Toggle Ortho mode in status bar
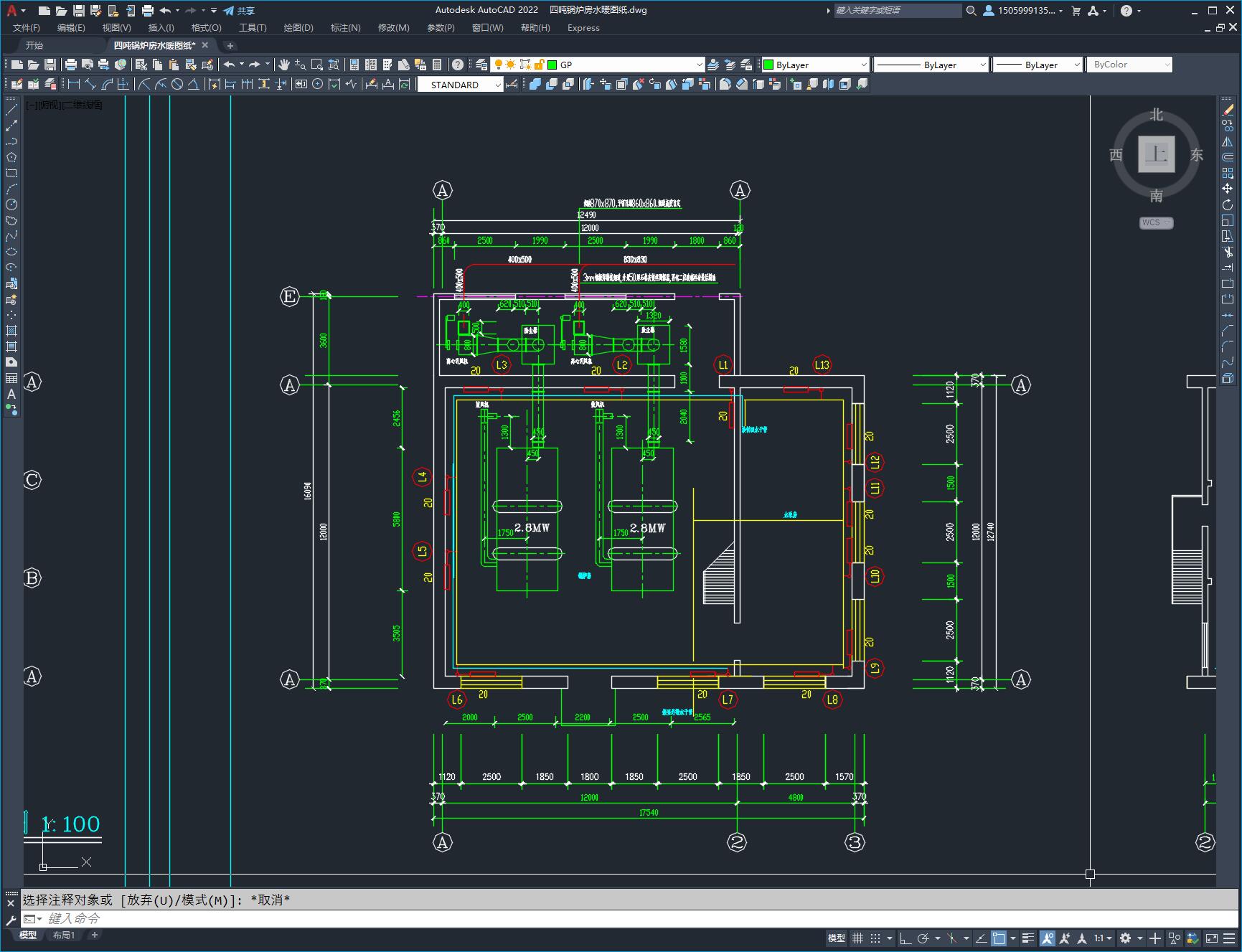This screenshot has width=1242, height=952. point(905,938)
